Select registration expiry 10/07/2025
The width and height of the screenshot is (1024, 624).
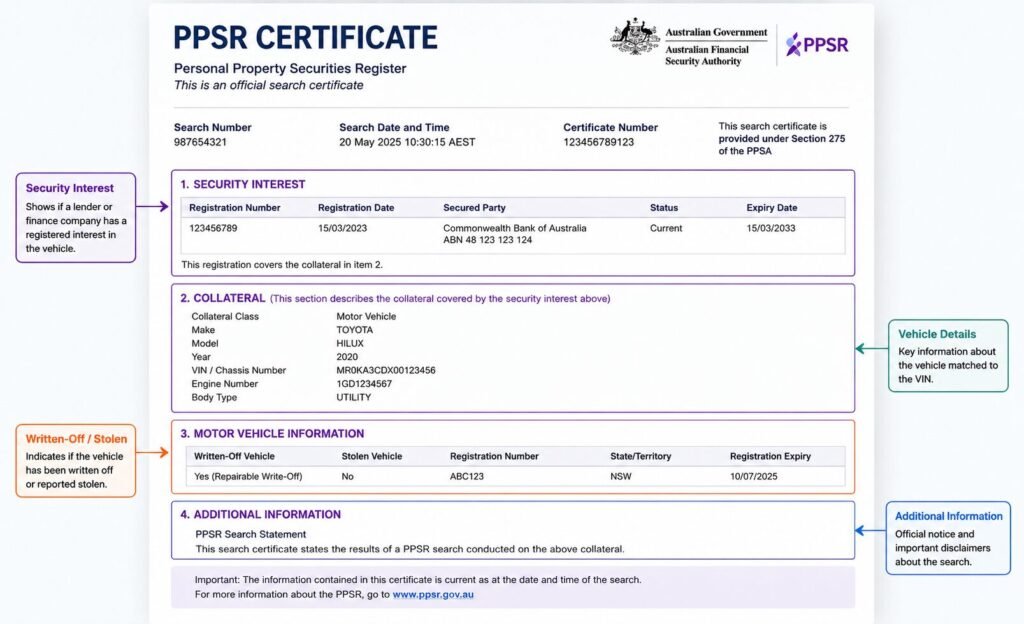754,476
